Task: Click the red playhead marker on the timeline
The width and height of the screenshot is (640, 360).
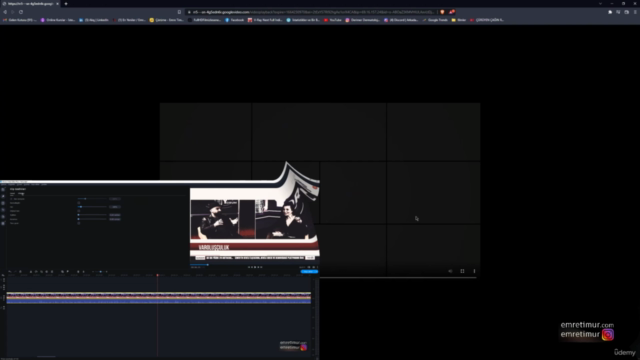Action: (158, 276)
